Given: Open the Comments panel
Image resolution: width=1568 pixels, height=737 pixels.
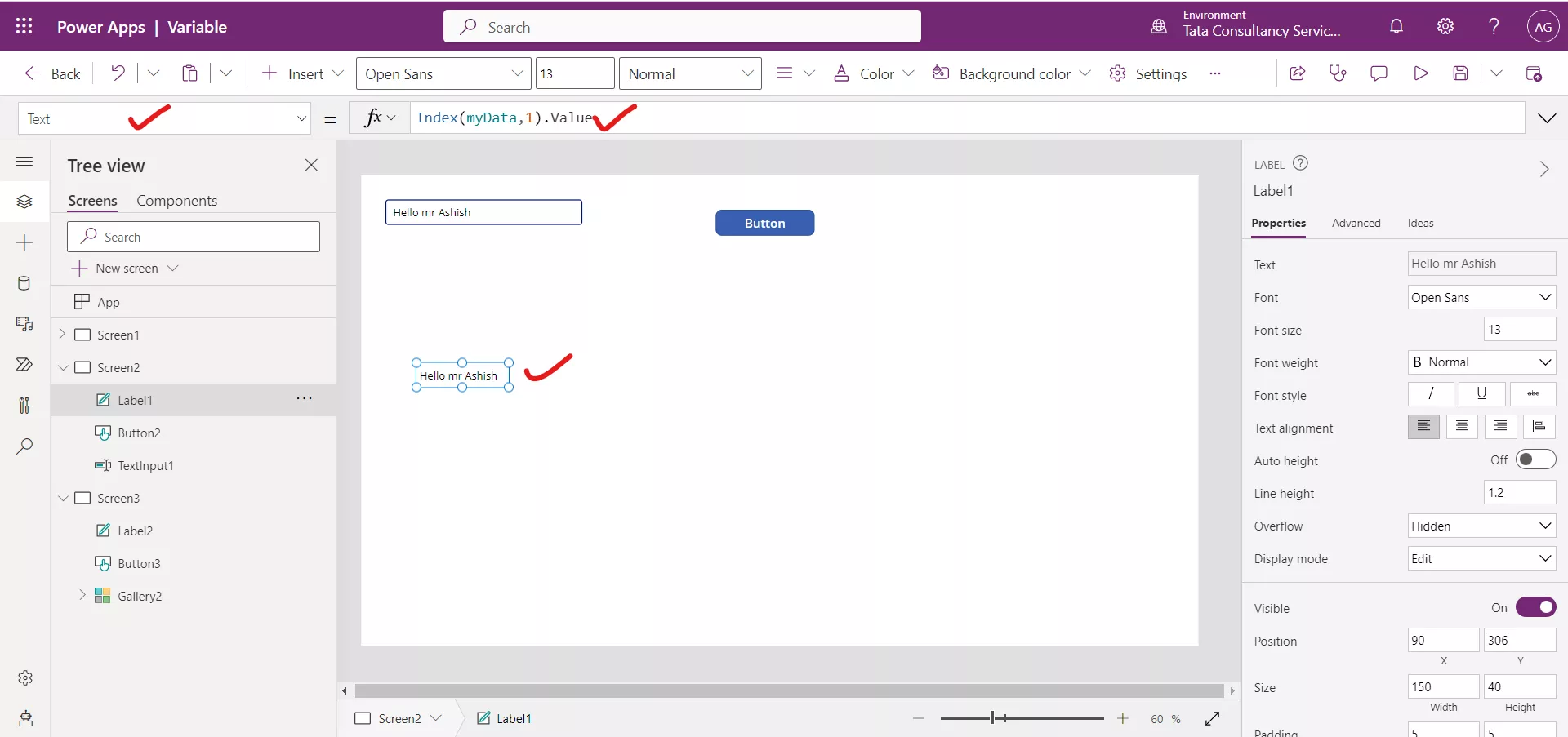Looking at the screenshot, I should (x=1379, y=73).
